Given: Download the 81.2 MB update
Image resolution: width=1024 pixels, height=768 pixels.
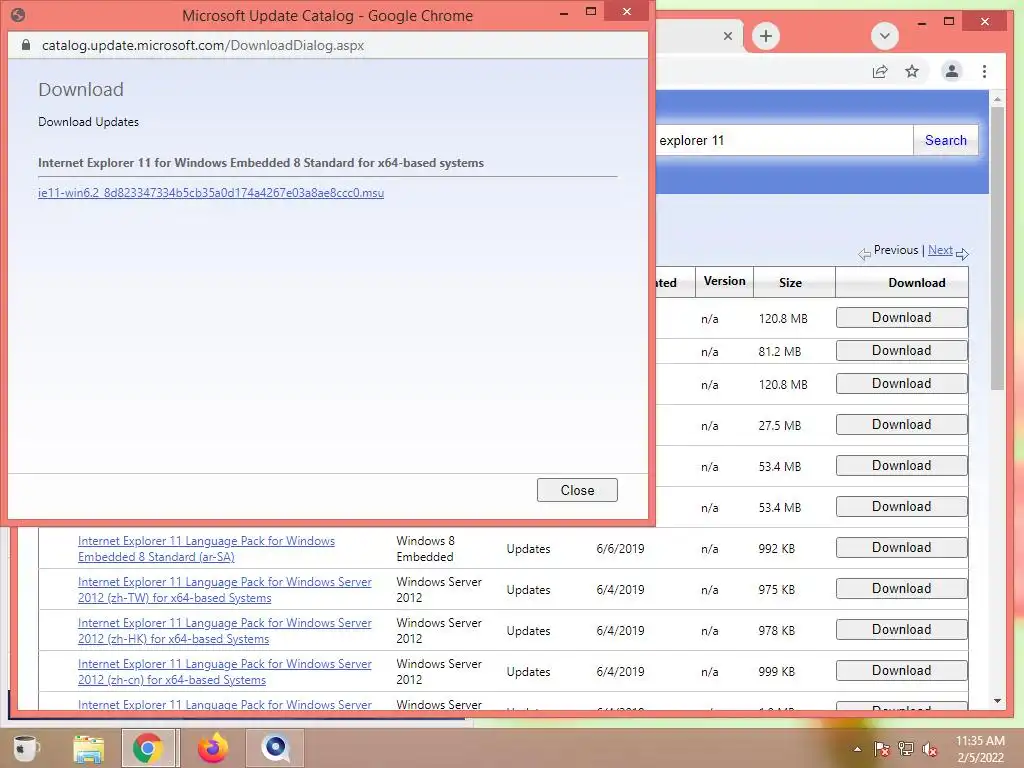Looking at the screenshot, I should click(901, 351).
